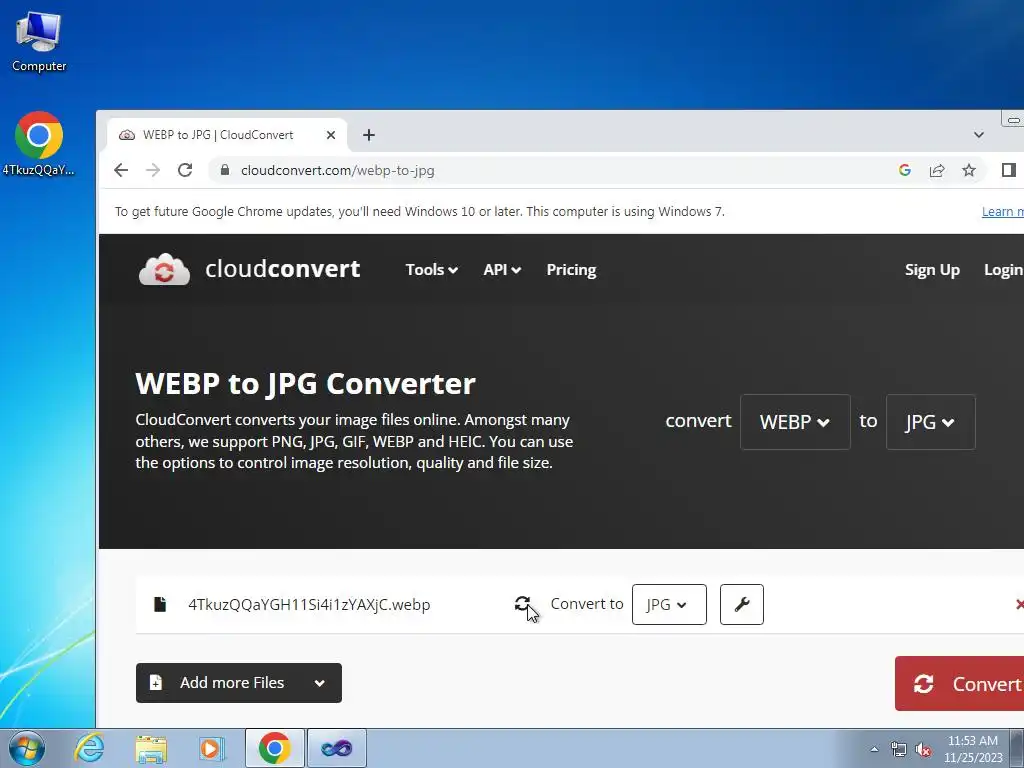Viewport: 1024px width, 768px height.
Task: Open the infinity-logo app in the taskbar
Action: click(337, 748)
